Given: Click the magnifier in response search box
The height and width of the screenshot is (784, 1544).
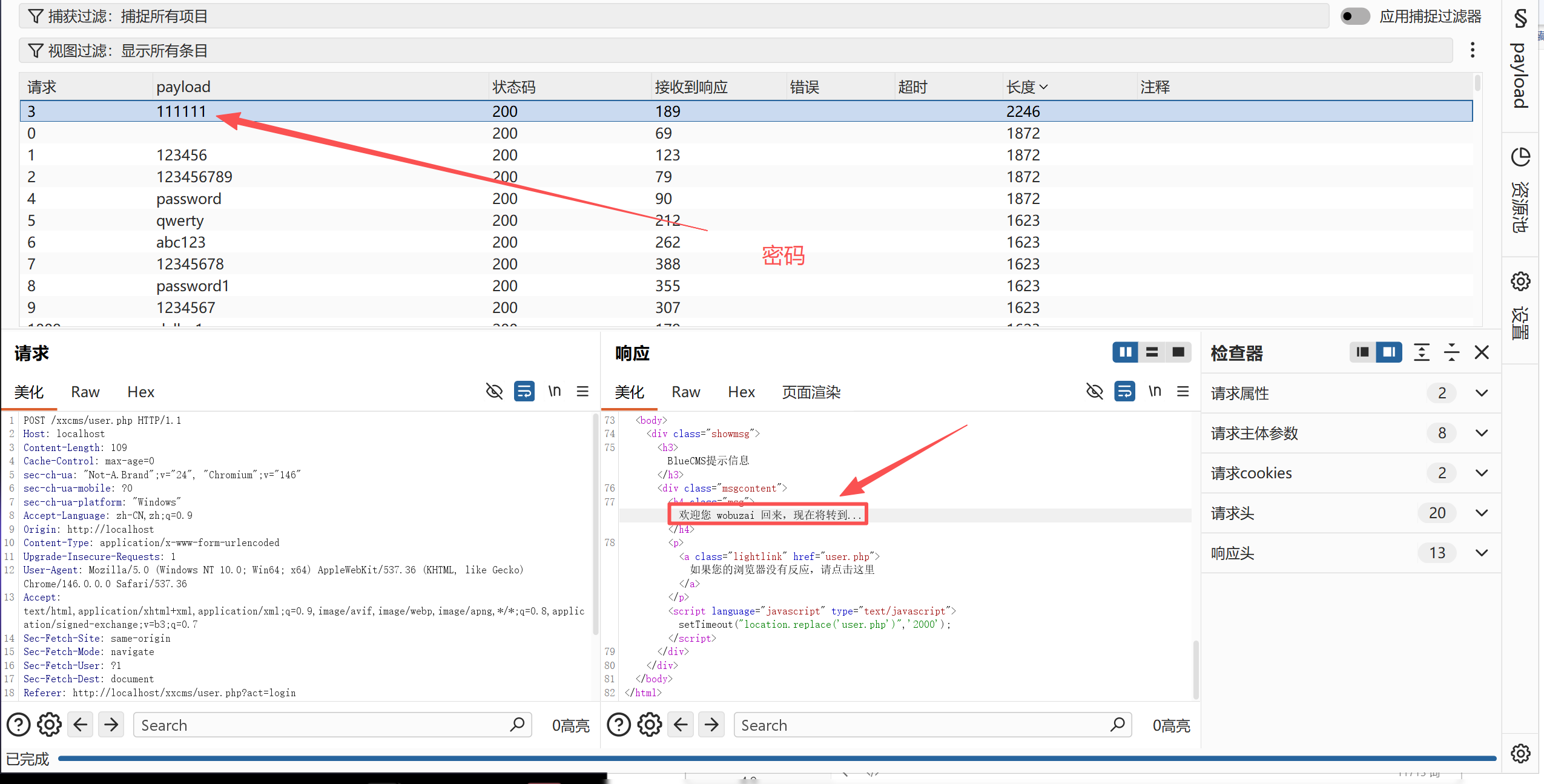Looking at the screenshot, I should 1118,725.
